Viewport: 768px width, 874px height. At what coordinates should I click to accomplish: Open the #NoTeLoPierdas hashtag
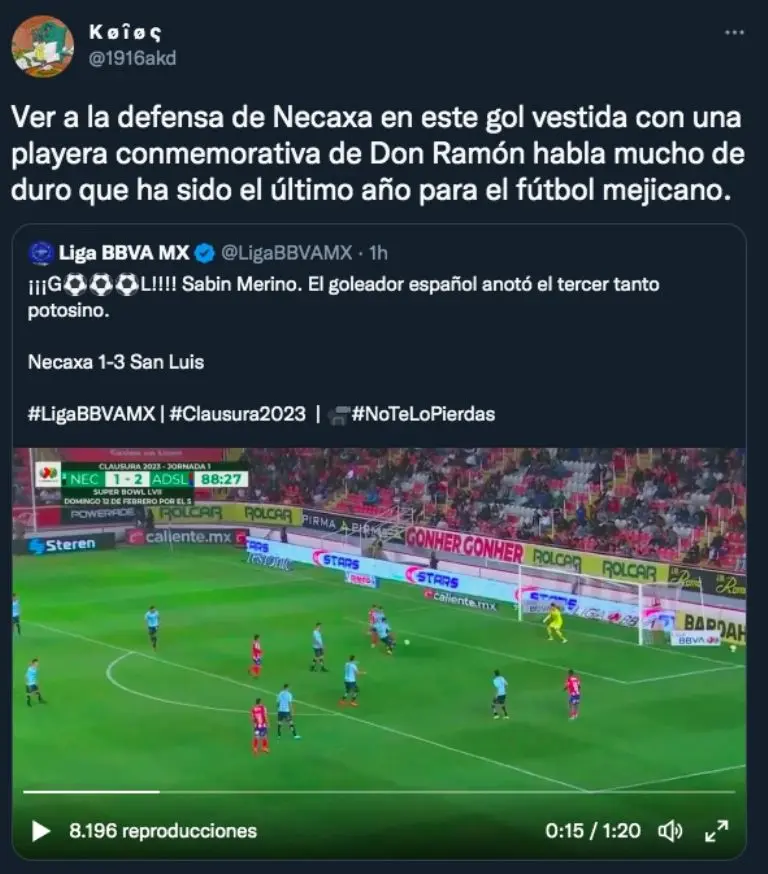point(423,414)
